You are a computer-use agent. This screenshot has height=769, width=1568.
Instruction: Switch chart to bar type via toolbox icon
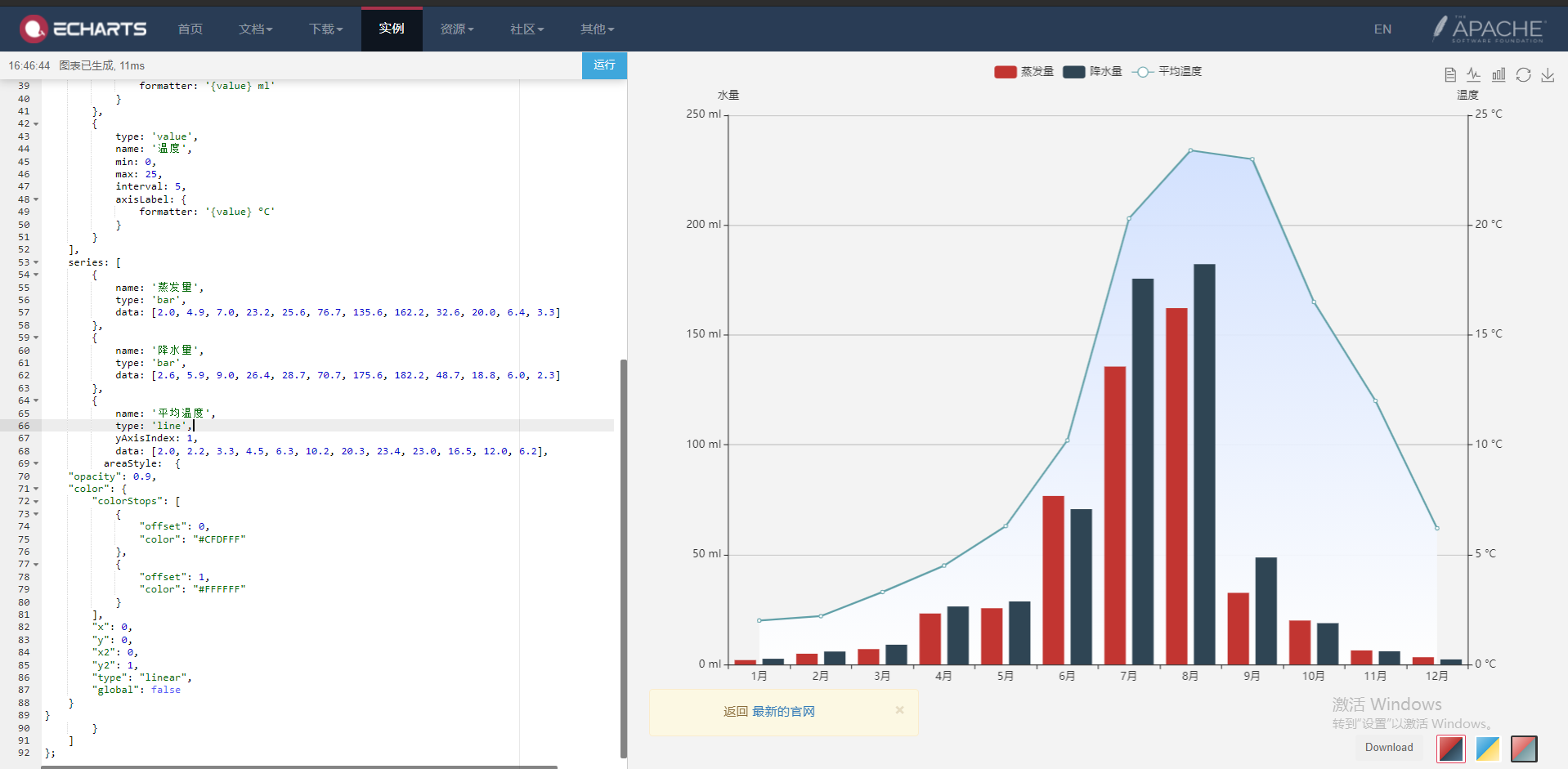[1499, 74]
